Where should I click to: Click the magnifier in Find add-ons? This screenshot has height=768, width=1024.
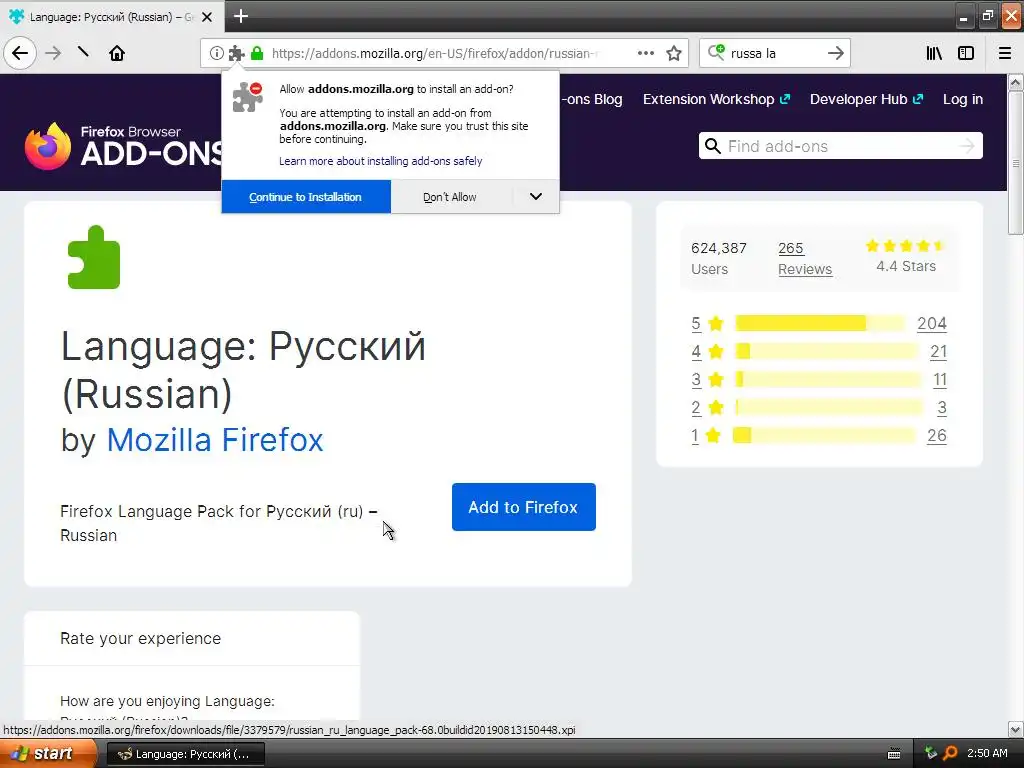(713, 146)
